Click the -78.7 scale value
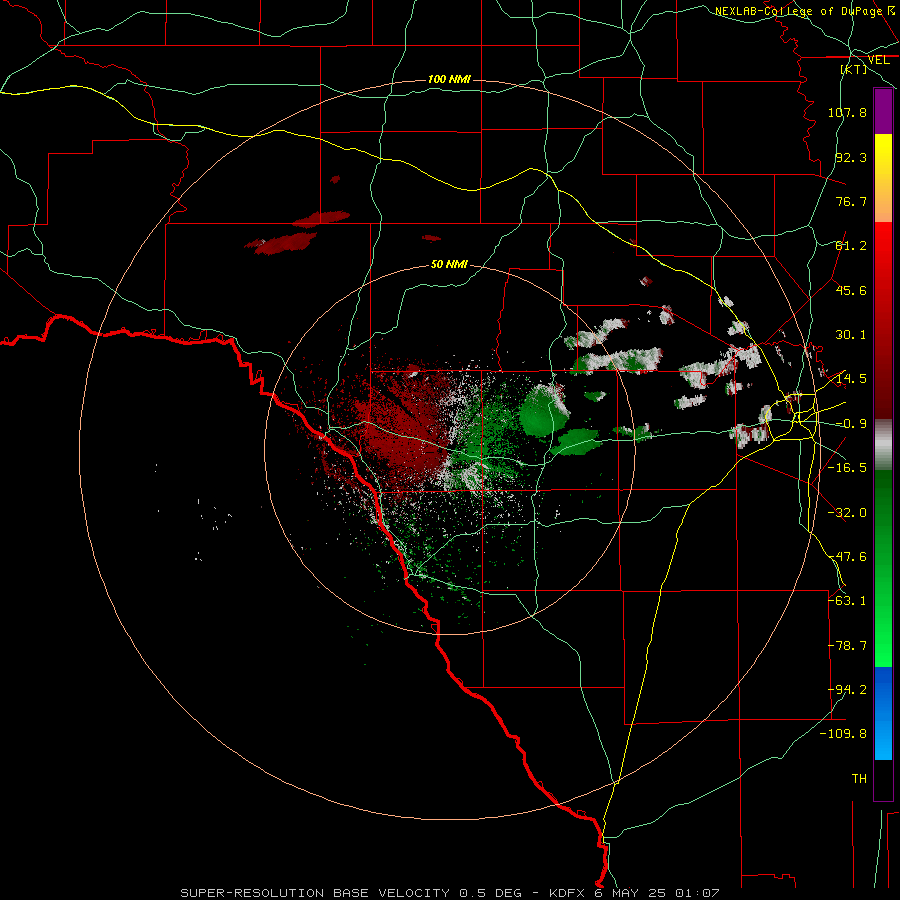The height and width of the screenshot is (900, 900). click(847, 646)
